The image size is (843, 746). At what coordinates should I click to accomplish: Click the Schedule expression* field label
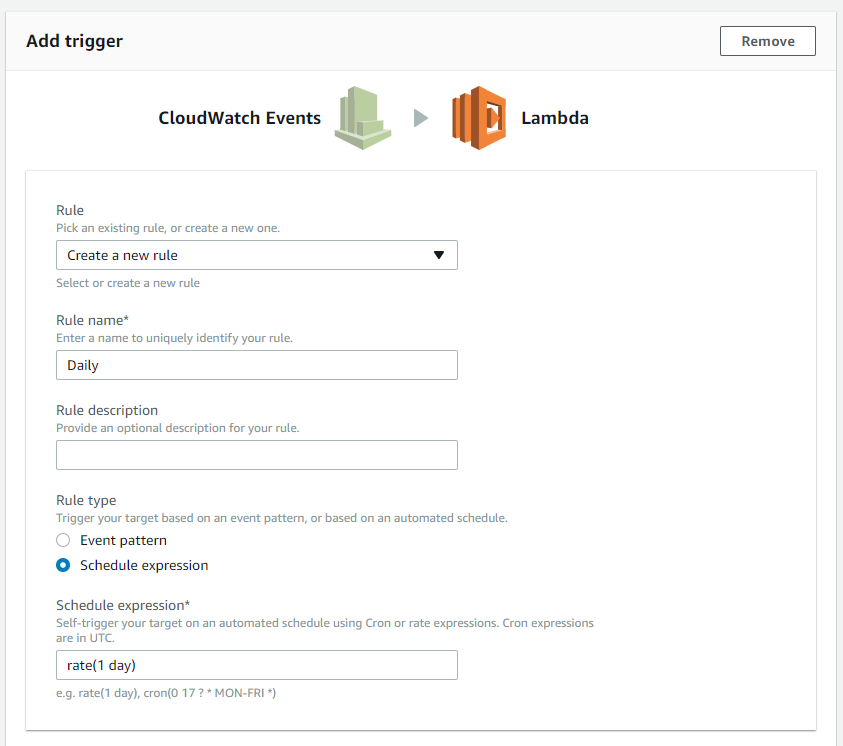(123, 606)
